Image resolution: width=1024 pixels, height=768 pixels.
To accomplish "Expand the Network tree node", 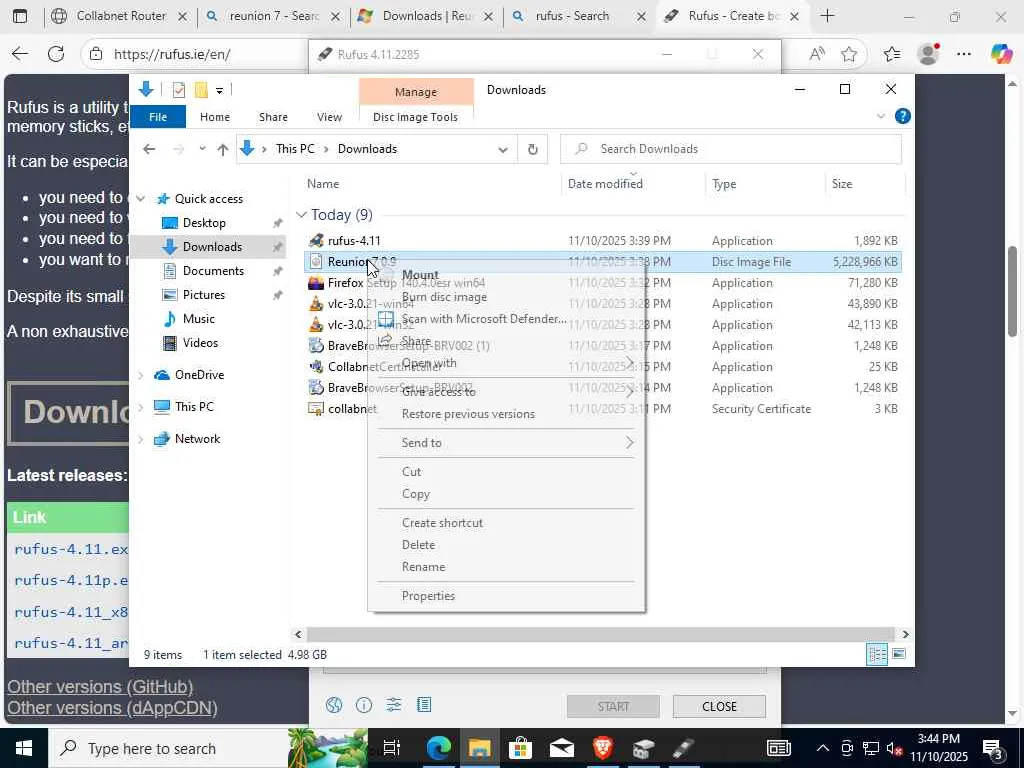I will 140,439.
